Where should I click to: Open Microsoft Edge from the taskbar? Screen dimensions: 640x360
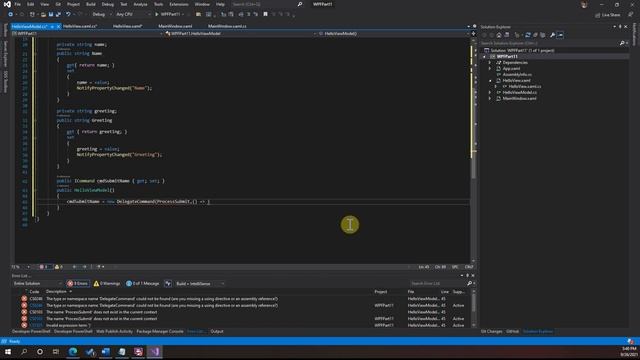pos(73,351)
